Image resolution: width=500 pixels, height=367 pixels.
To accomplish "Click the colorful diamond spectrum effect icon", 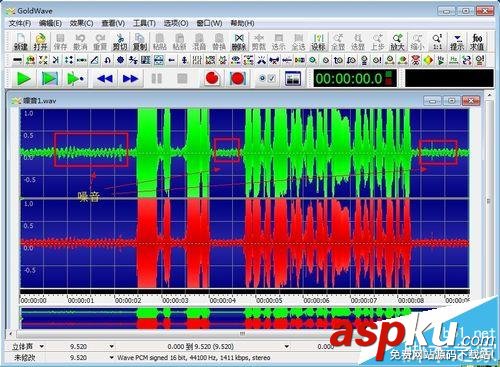I will tap(428, 60).
